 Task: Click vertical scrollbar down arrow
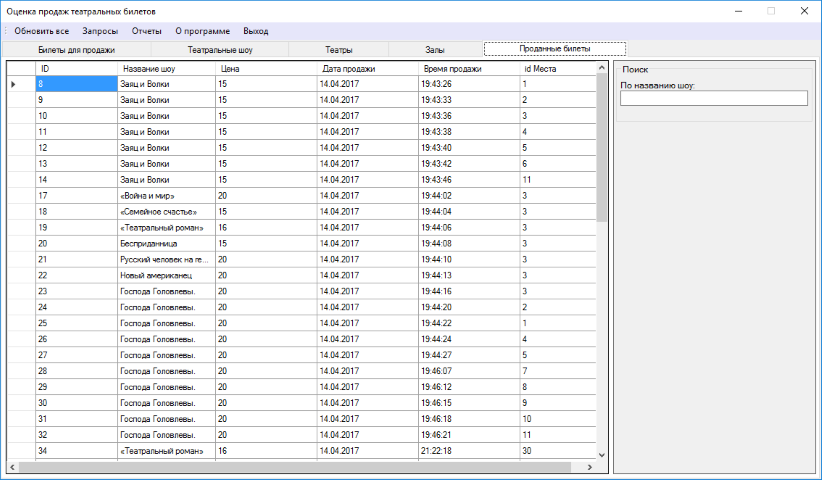coord(601,454)
